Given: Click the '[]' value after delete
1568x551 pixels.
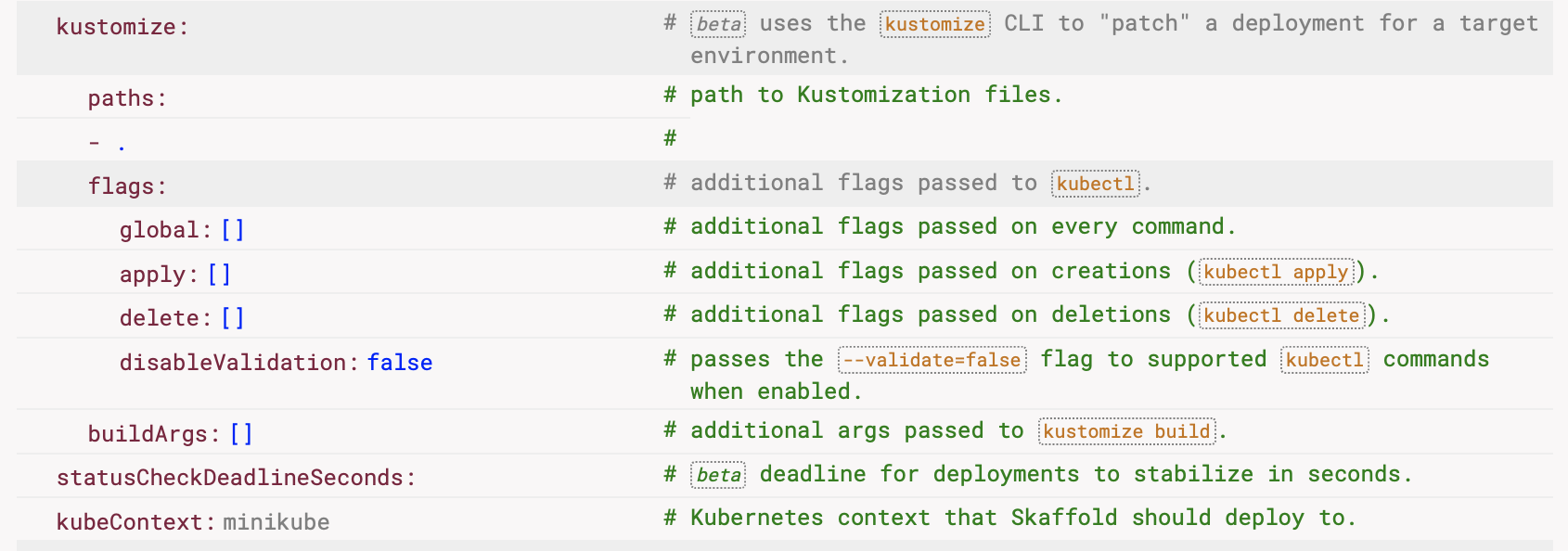Looking at the screenshot, I should tap(233, 318).
